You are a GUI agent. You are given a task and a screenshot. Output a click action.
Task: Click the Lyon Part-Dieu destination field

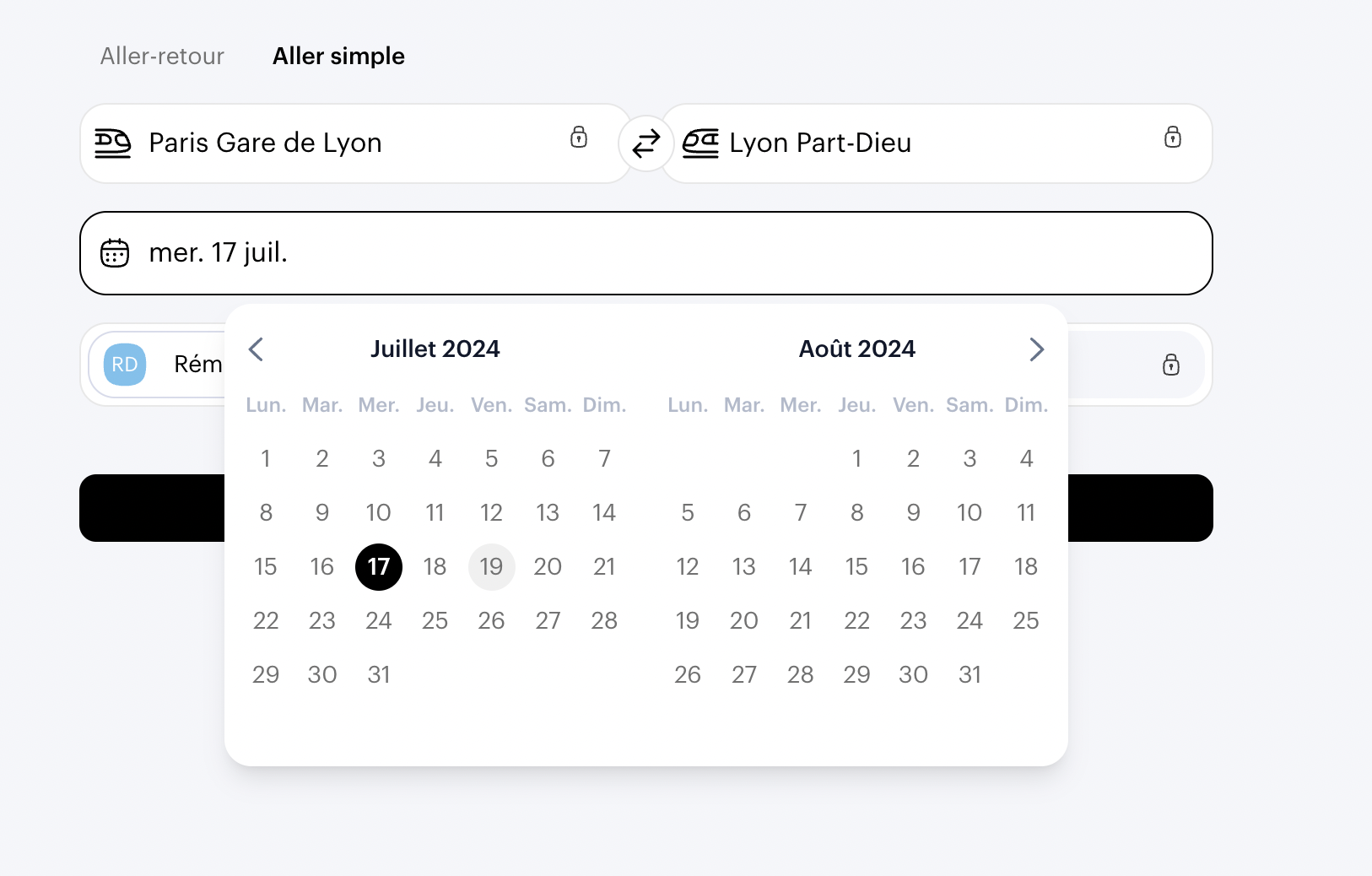(x=928, y=143)
